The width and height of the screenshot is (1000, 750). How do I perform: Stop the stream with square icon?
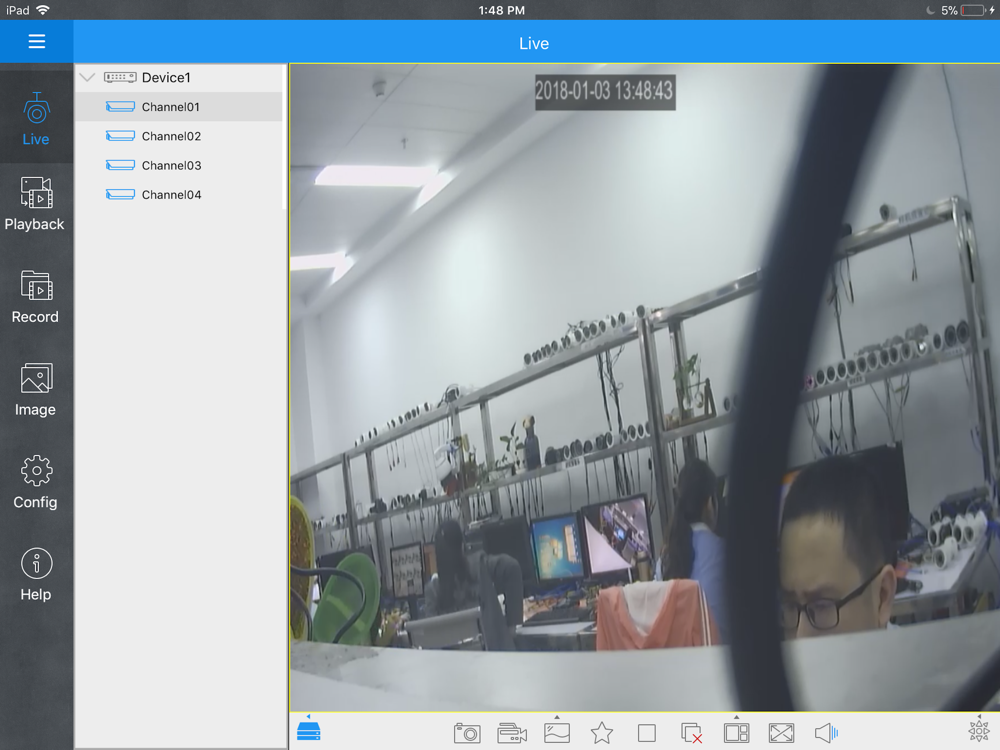pyautogui.click(x=647, y=733)
